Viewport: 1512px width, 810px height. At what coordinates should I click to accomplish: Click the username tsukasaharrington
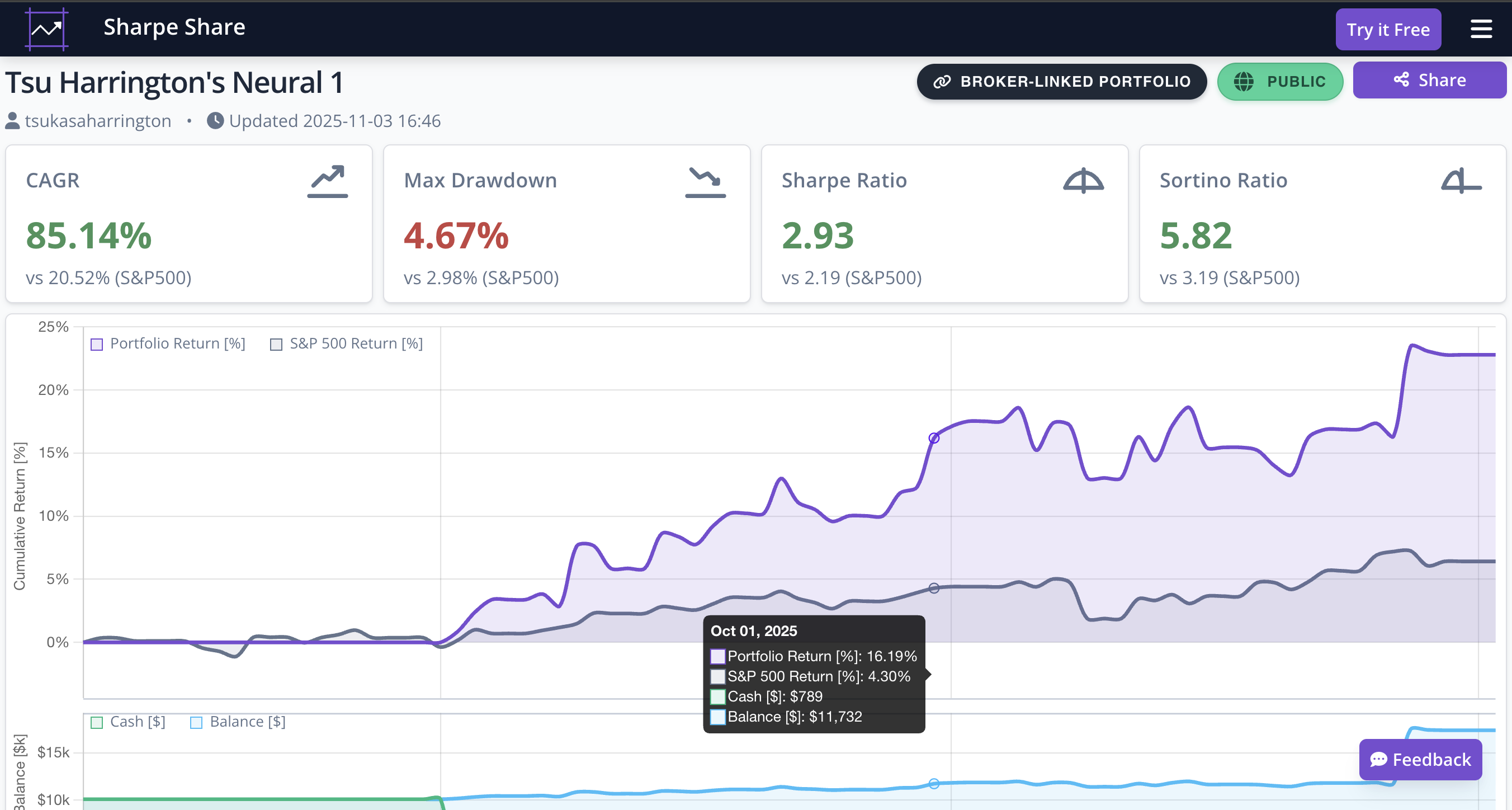[x=98, y=120]
